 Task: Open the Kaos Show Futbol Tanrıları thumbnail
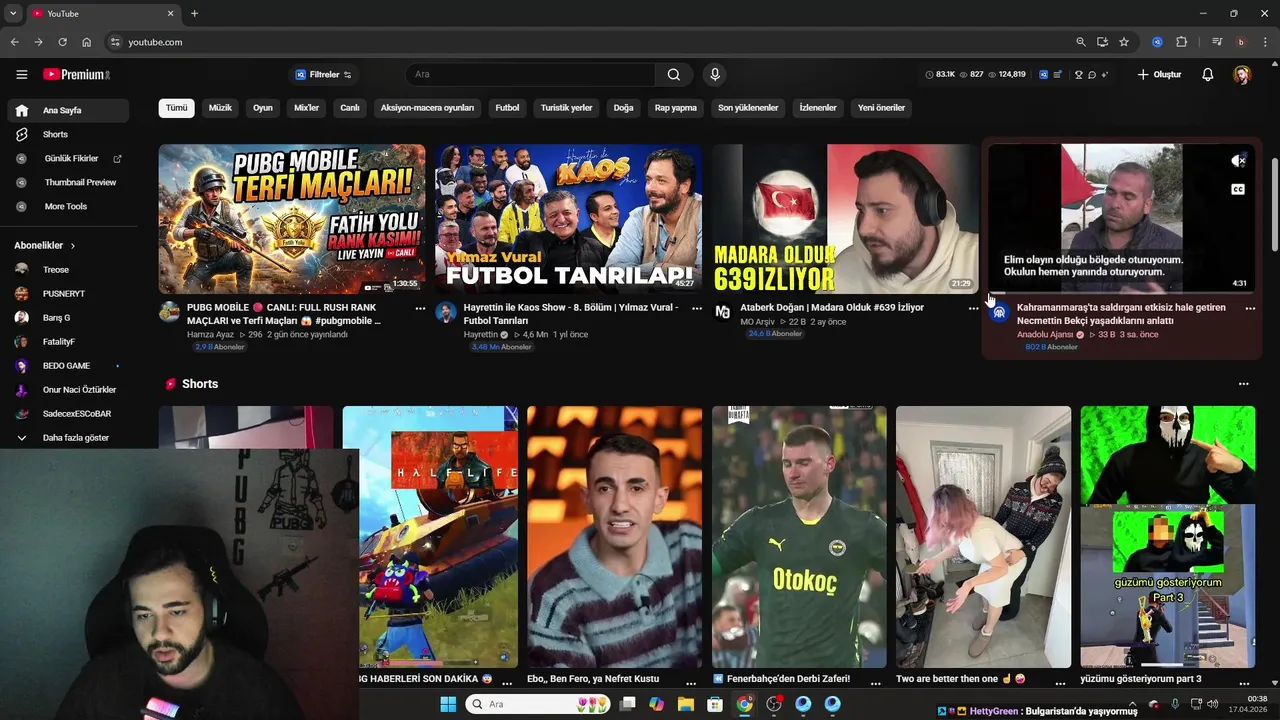(568, 219)
